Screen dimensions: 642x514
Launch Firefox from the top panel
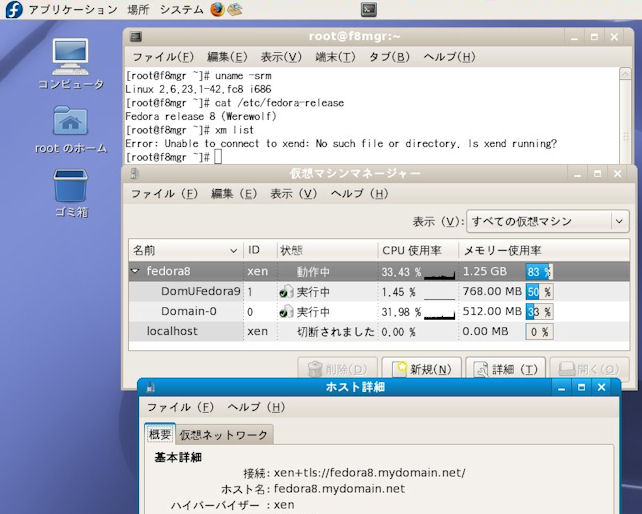[217, 9]
